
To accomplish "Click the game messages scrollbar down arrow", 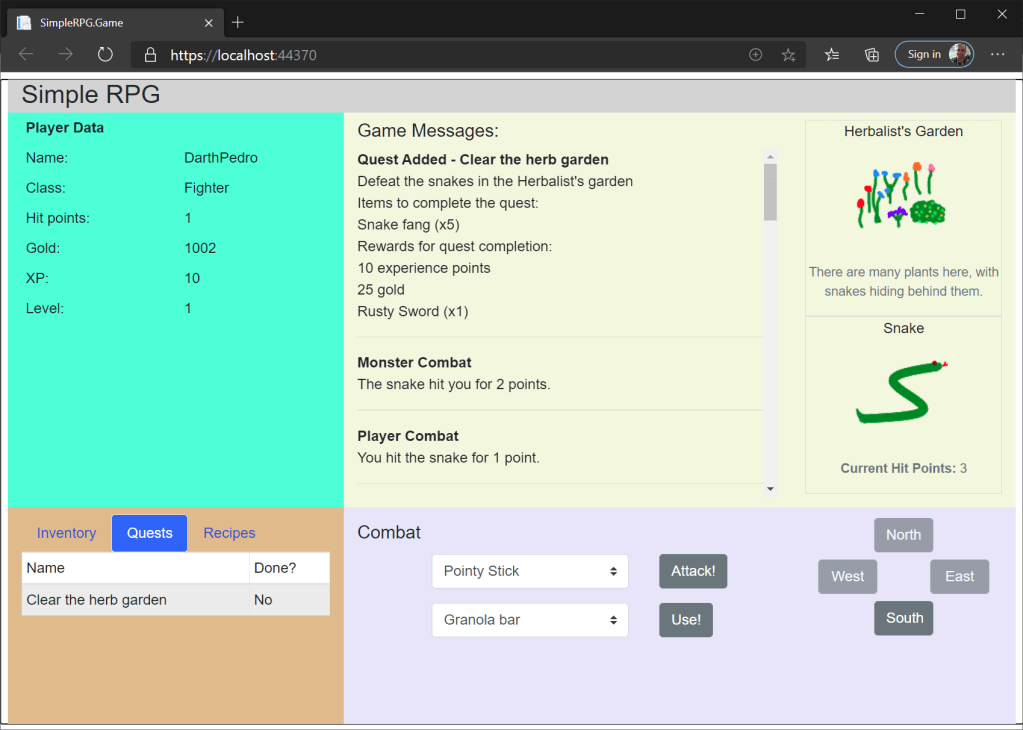I will [770, 489].
